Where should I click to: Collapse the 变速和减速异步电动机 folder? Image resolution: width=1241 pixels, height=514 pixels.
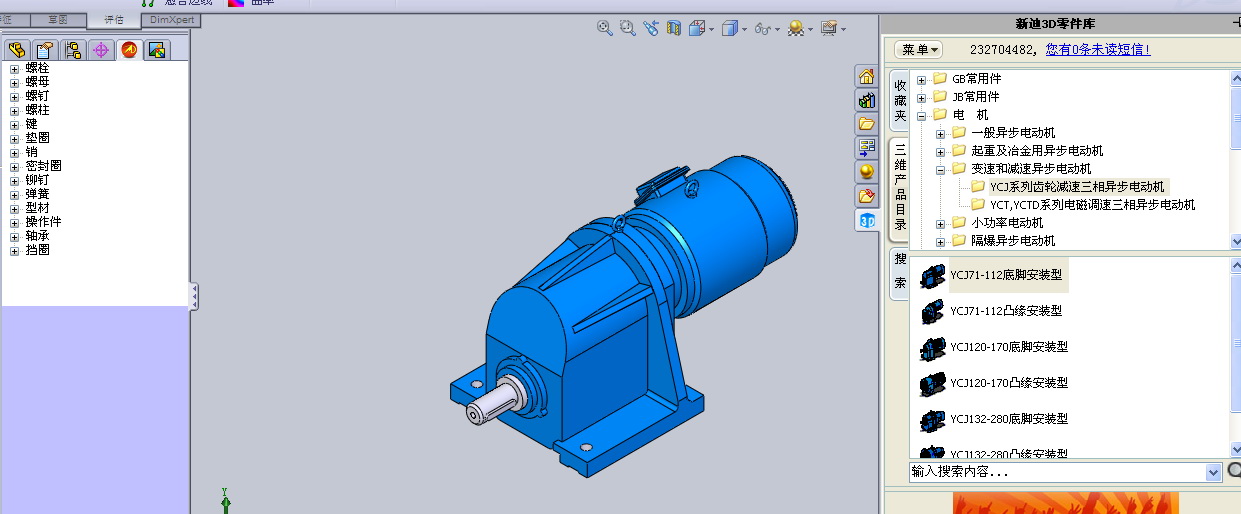(940, 169)
